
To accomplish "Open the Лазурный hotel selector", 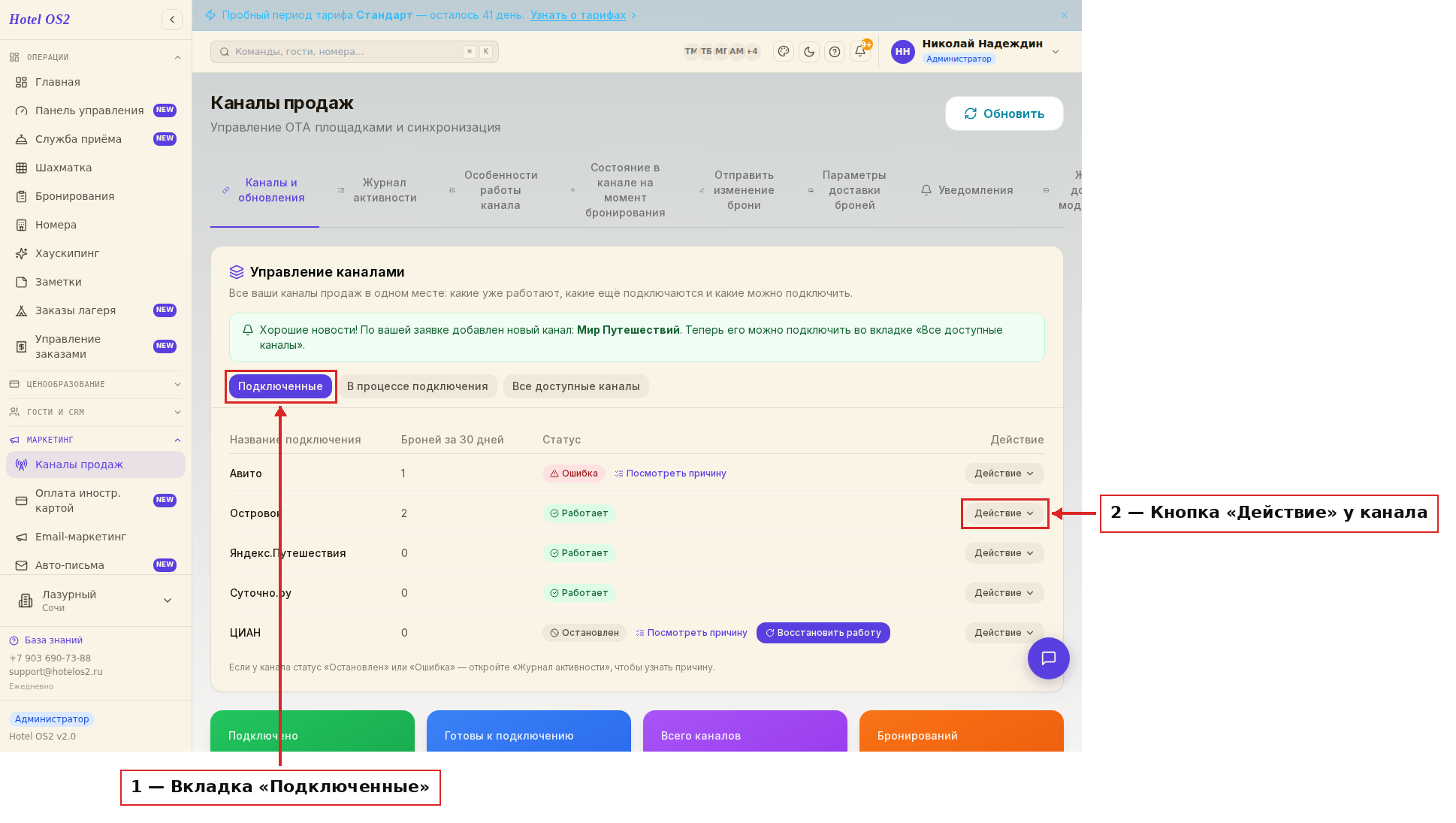I will (x=95, y=601).
